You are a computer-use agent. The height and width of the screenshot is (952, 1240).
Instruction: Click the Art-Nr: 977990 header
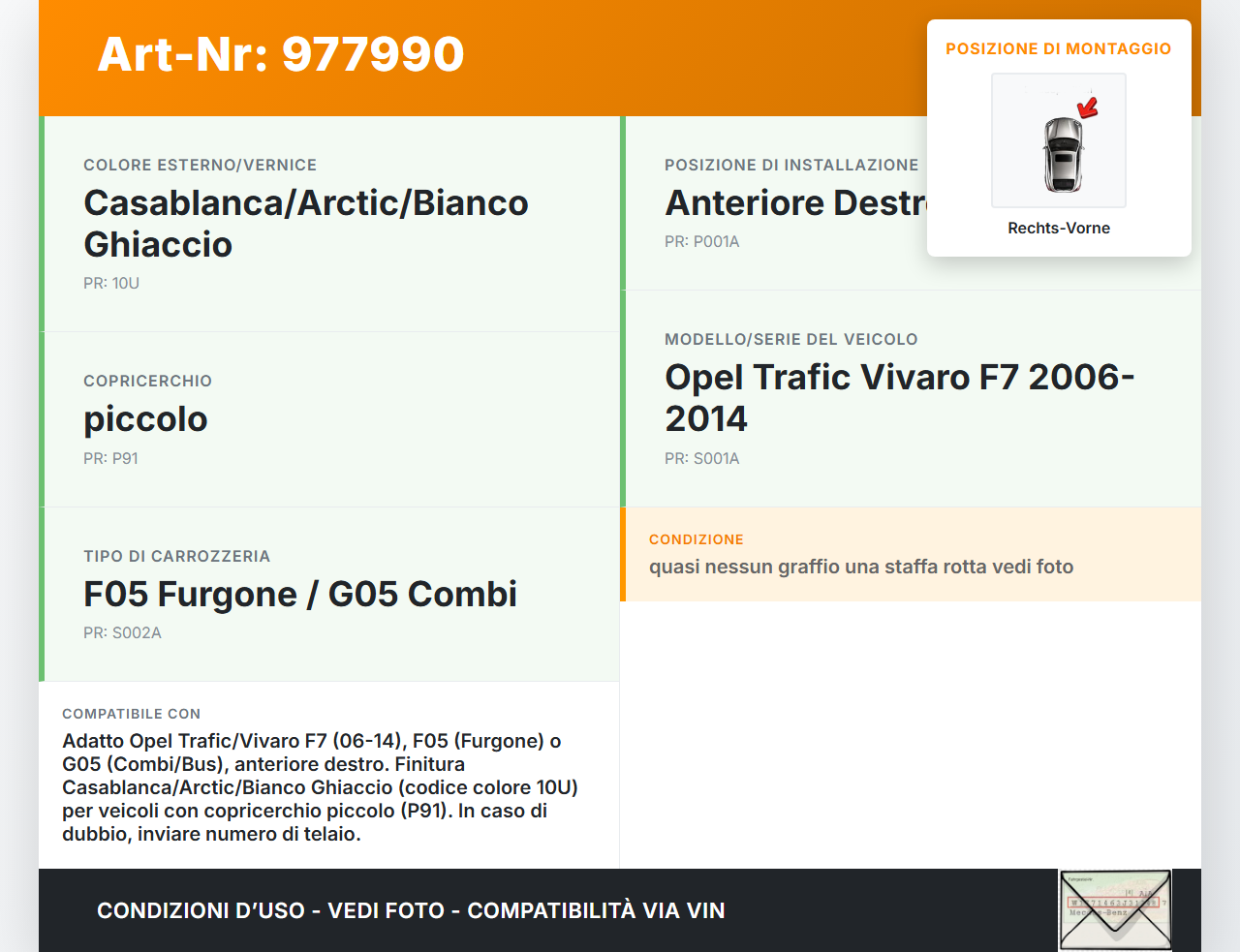[x=280, y=55]
